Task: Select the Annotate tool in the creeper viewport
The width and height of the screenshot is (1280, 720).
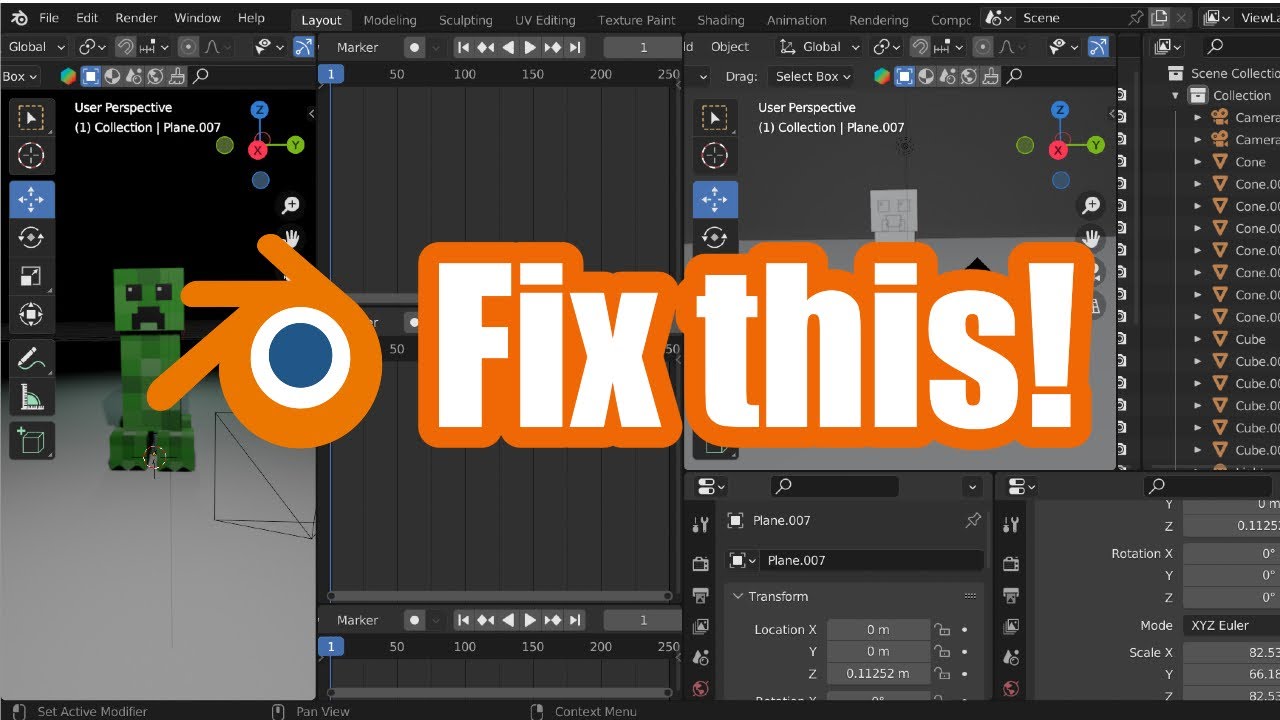Action: coord(32,358)
